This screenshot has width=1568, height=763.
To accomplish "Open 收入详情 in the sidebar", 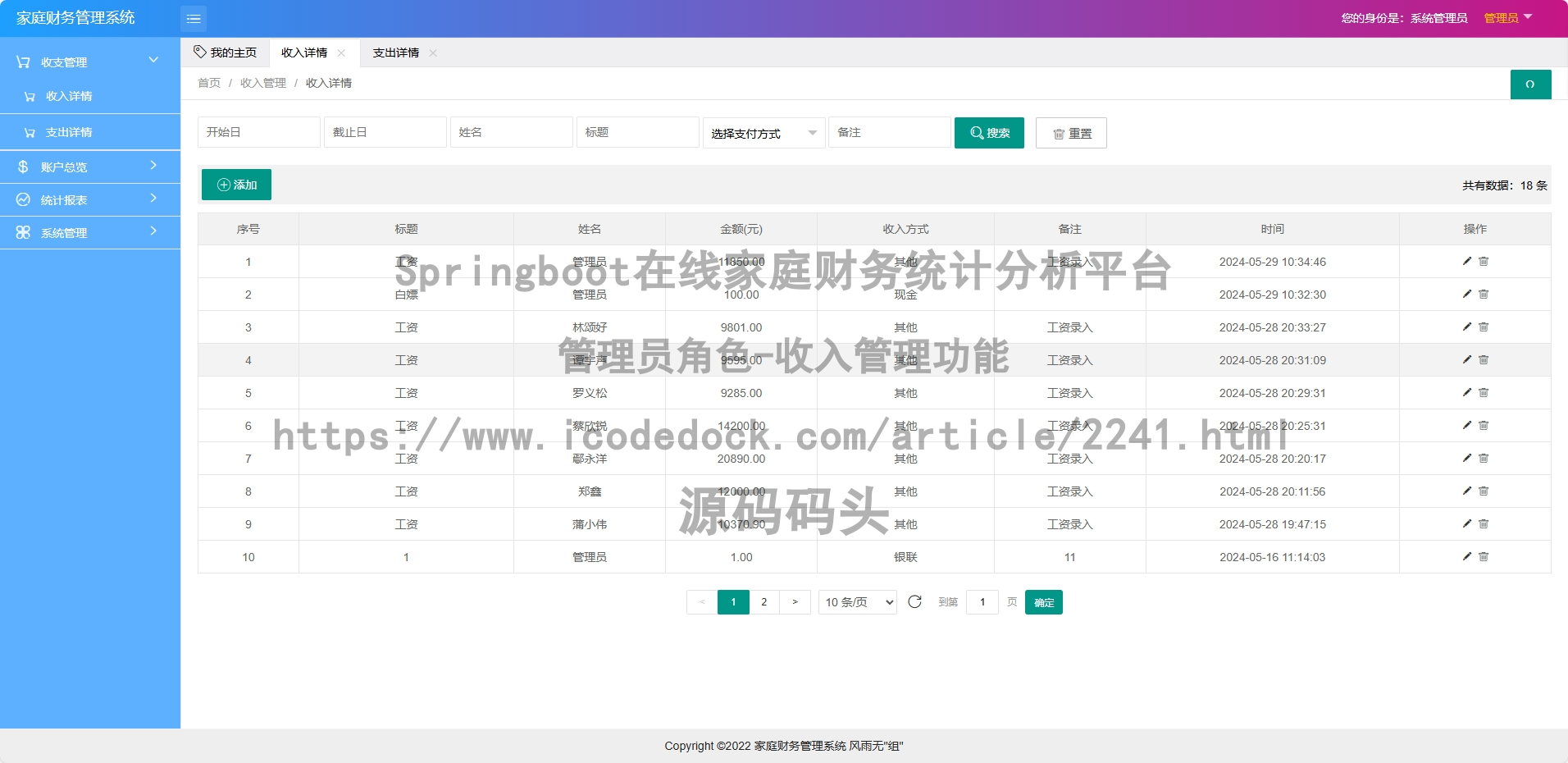I will coord(90,96).
